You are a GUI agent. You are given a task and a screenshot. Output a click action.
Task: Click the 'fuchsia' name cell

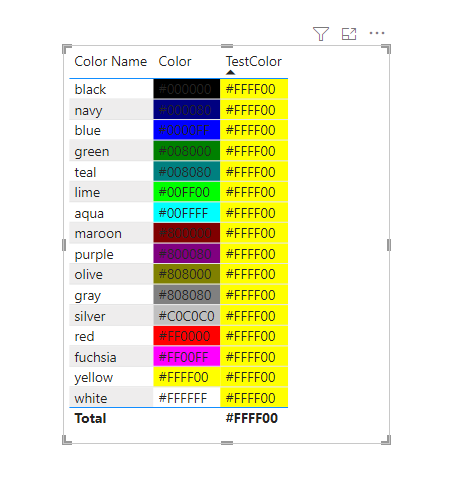(111, 356)
